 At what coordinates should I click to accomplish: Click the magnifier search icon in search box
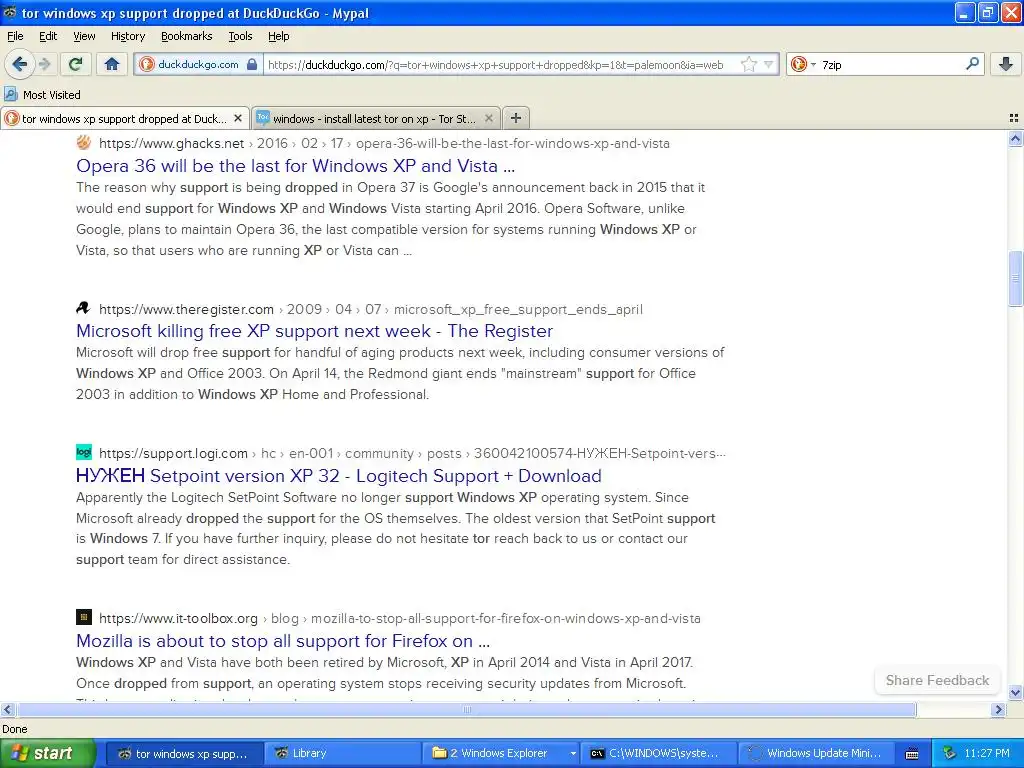point(972,64)
